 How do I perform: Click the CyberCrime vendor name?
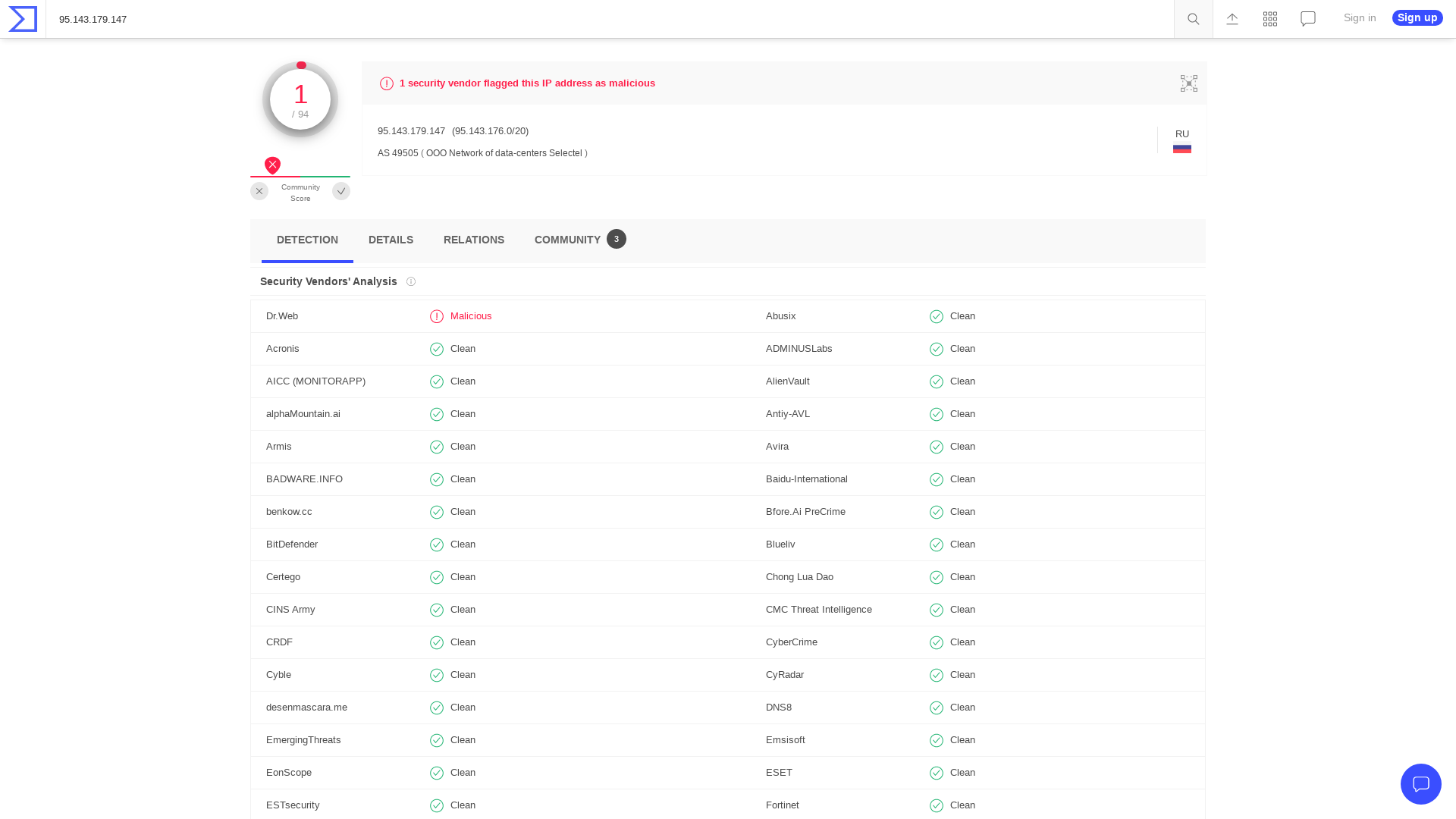click(792, 642)
